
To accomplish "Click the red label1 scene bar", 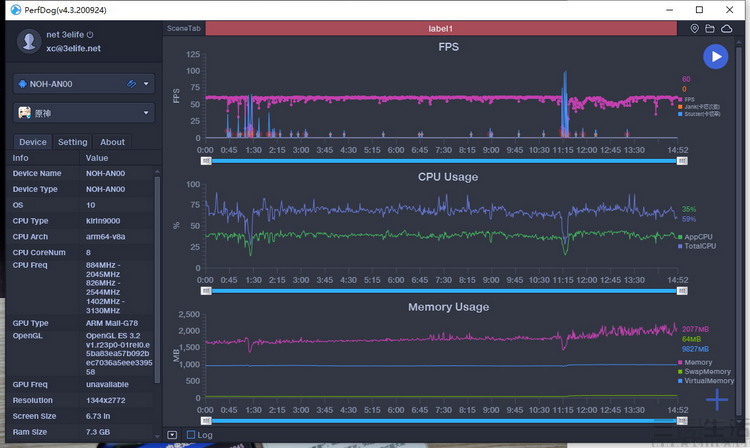I will 441,29.
